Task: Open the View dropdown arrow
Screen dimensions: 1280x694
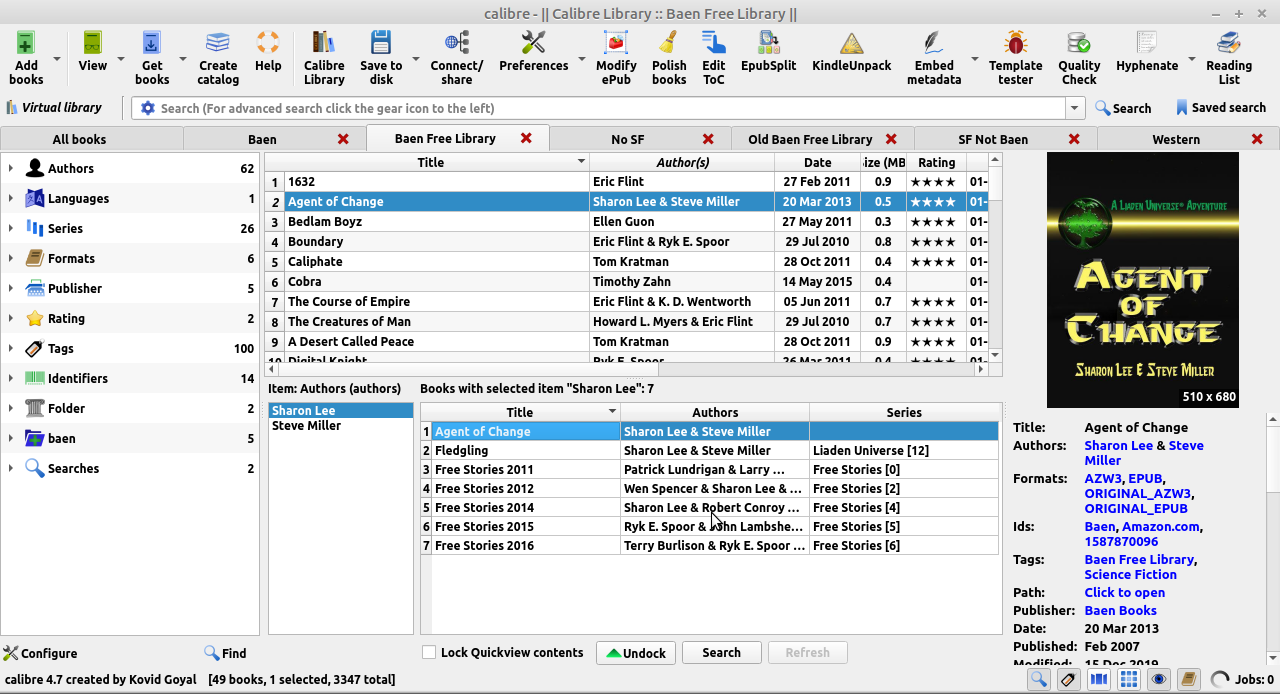Action: (121, 58)
